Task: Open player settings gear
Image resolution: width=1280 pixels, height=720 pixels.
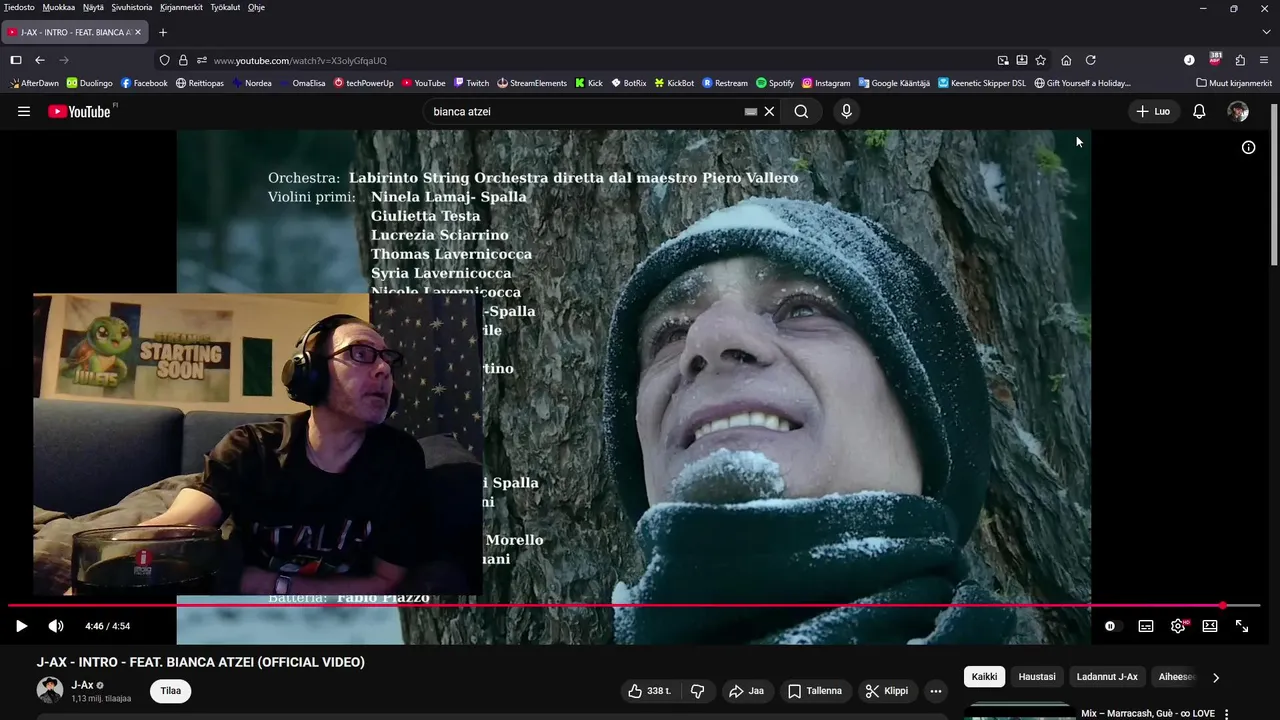Action: pyautogui.click(x=1178, y=626)
